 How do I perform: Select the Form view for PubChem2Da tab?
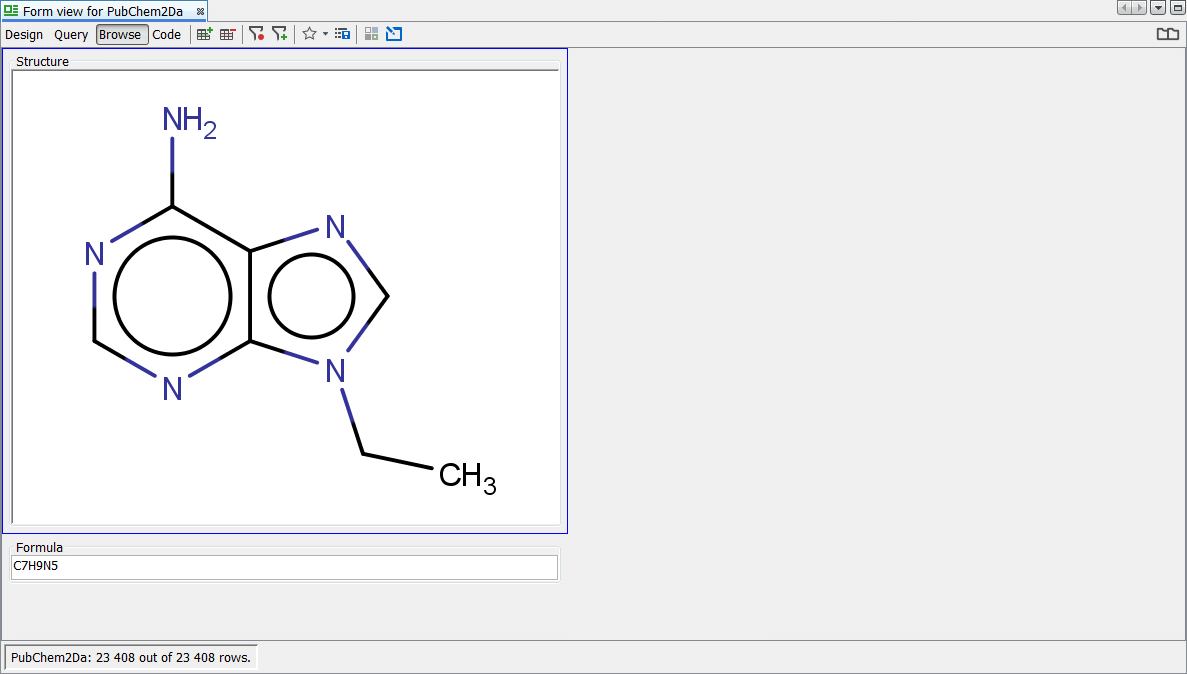pyautogui.click(x=102, y=11)
